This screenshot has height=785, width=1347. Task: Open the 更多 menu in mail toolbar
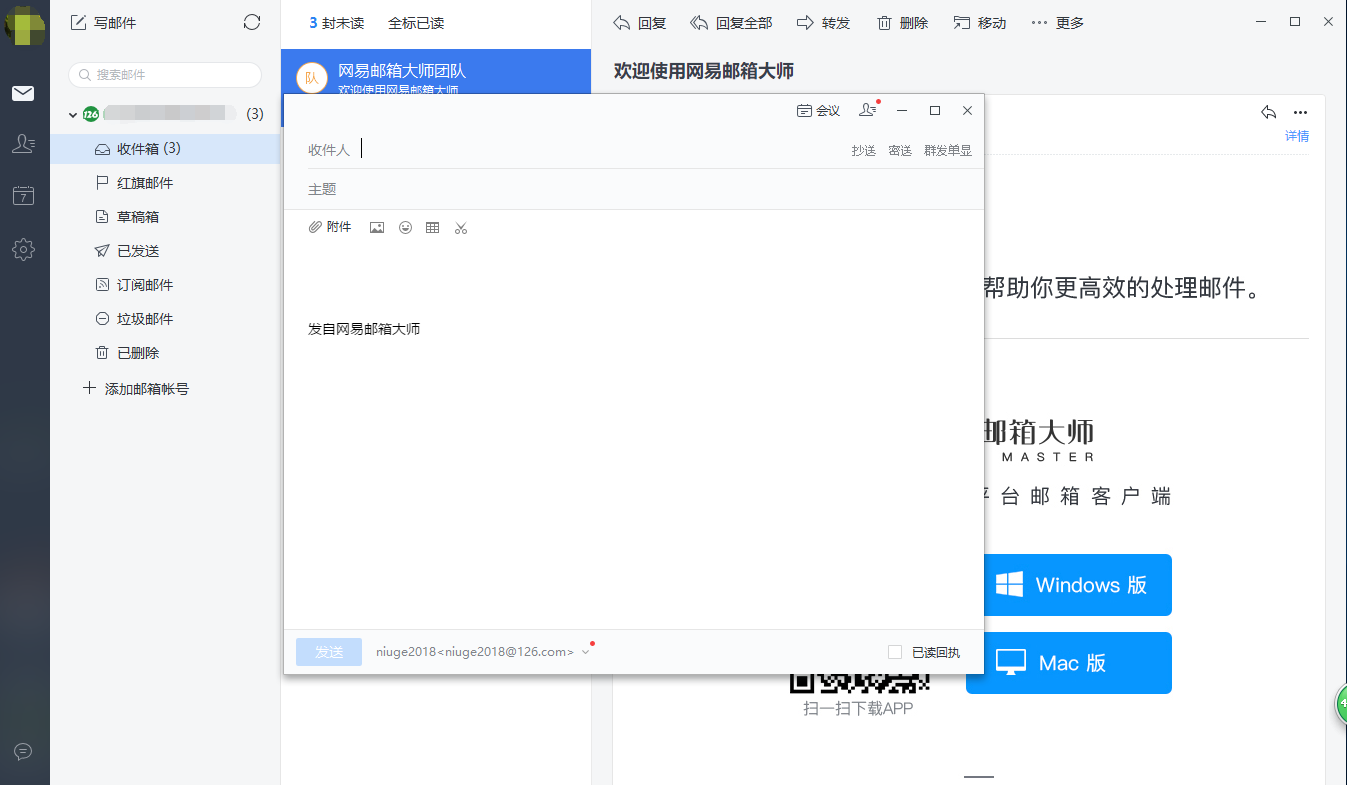(x=1057, y=23)
